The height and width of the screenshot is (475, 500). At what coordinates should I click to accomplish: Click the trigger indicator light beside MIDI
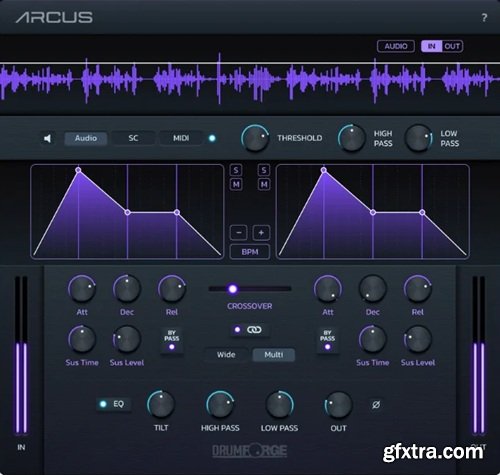pyautogui.click(x=212, y=138)
